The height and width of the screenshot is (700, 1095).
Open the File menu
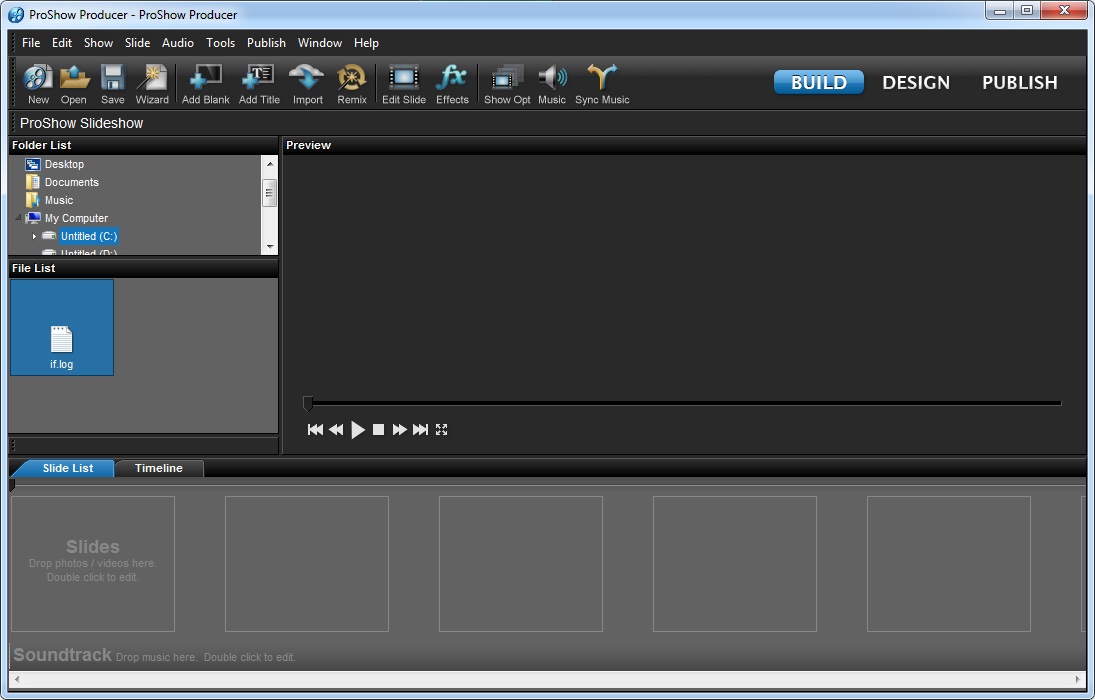[x=31, y=43]
